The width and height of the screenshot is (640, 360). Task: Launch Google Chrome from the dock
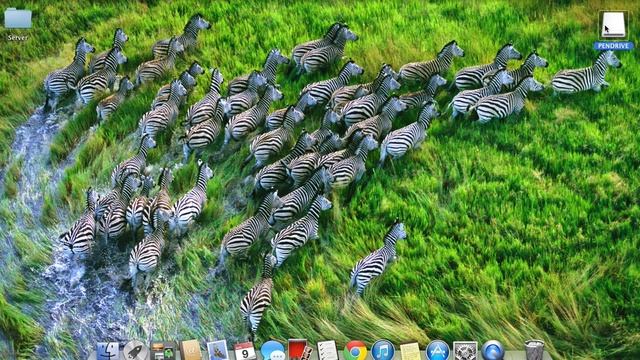point(355,351)
